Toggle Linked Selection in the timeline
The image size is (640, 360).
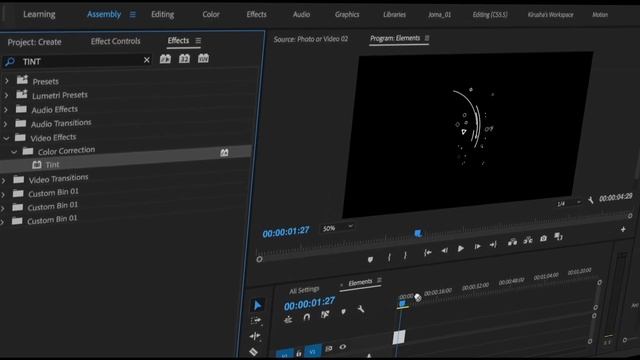[x=325, y=314]
